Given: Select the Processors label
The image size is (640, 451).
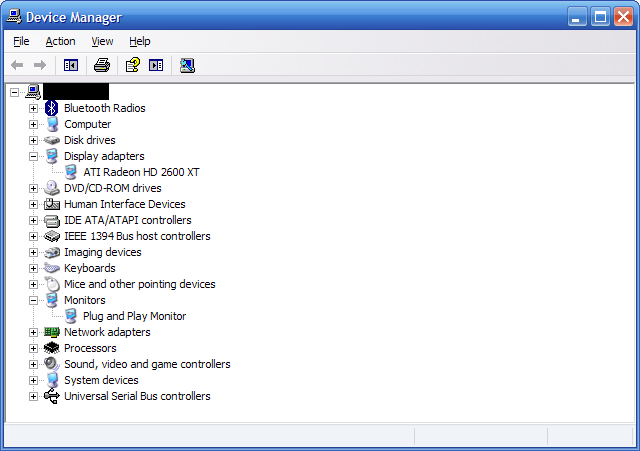Looking at the screenshot, I should pyautogui.click(x=90, y=348).
